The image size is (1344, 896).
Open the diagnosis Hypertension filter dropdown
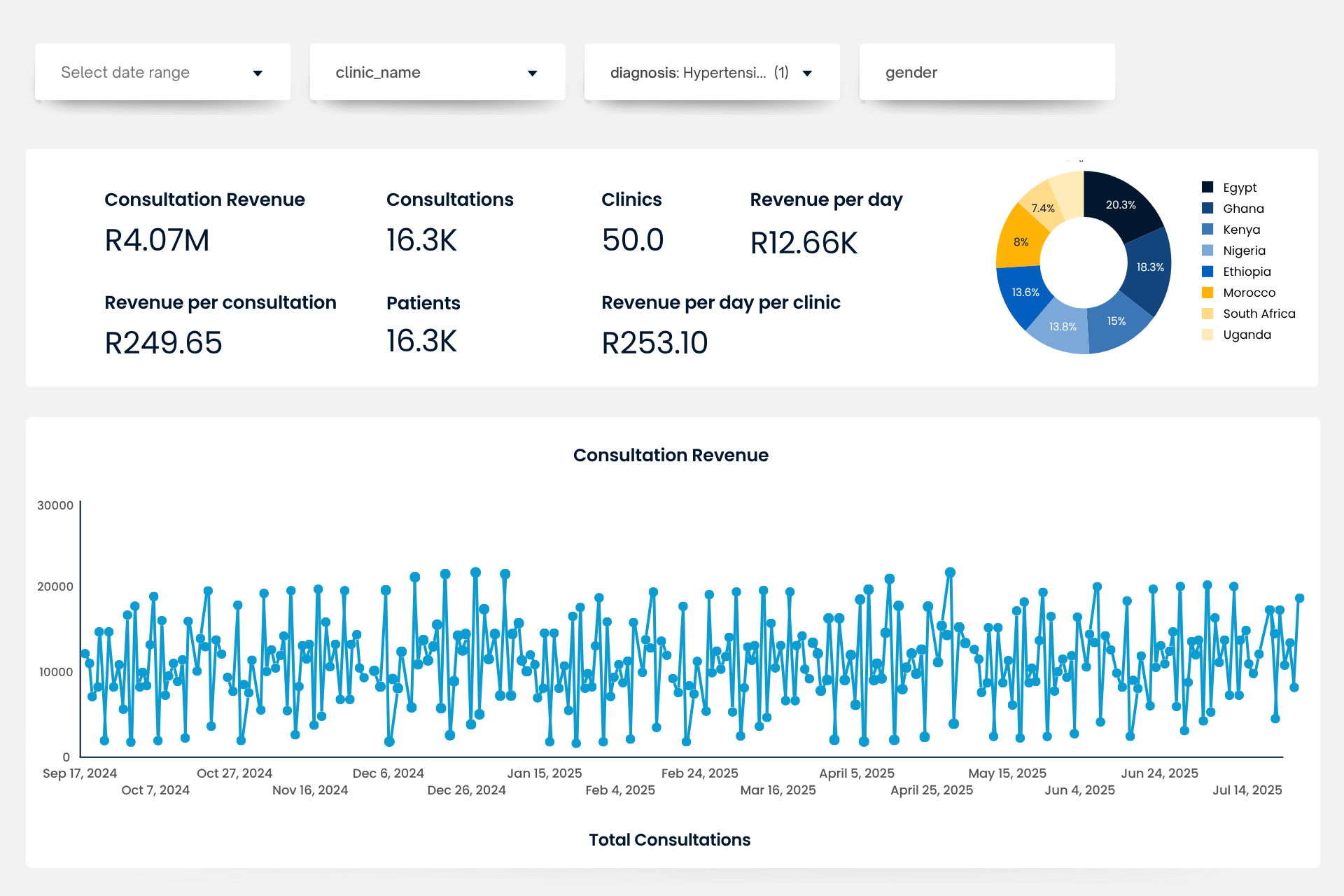tap(711, 73)
